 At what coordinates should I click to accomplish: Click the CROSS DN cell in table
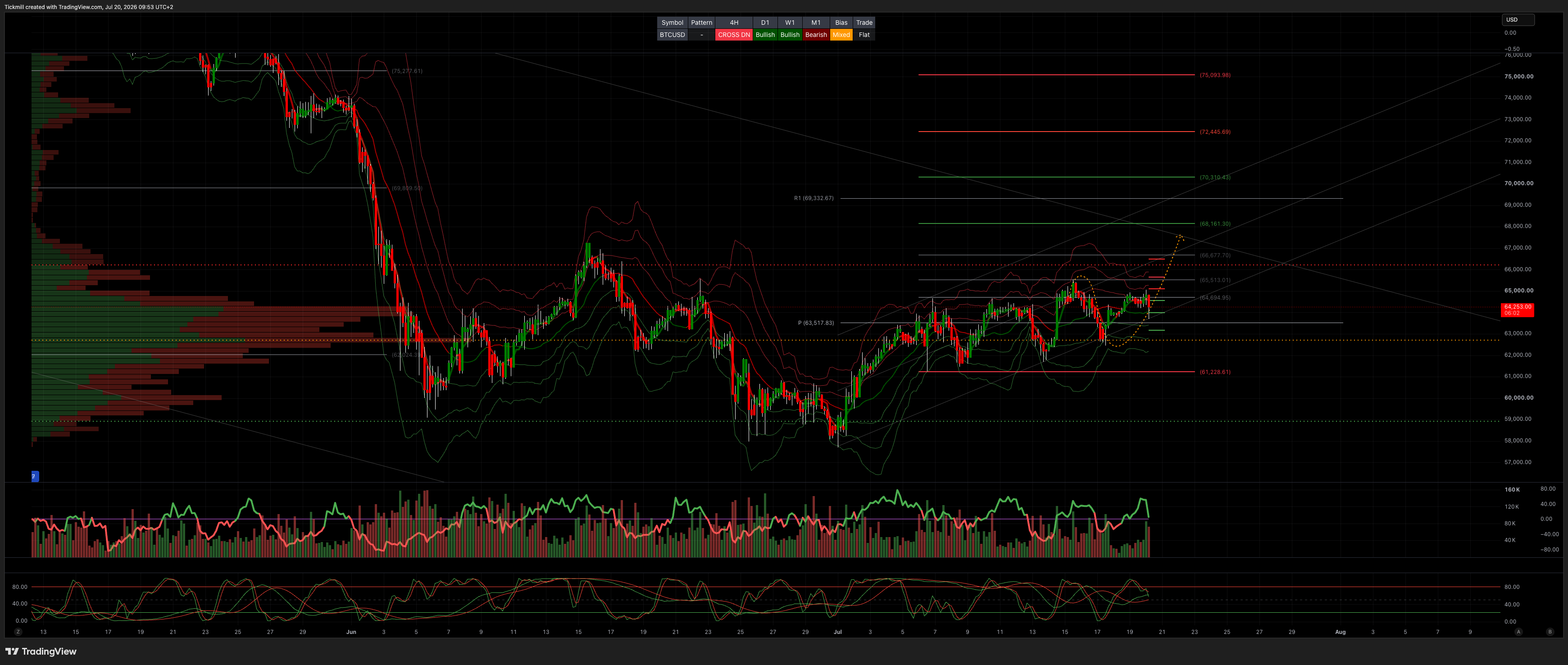(733, 35)
